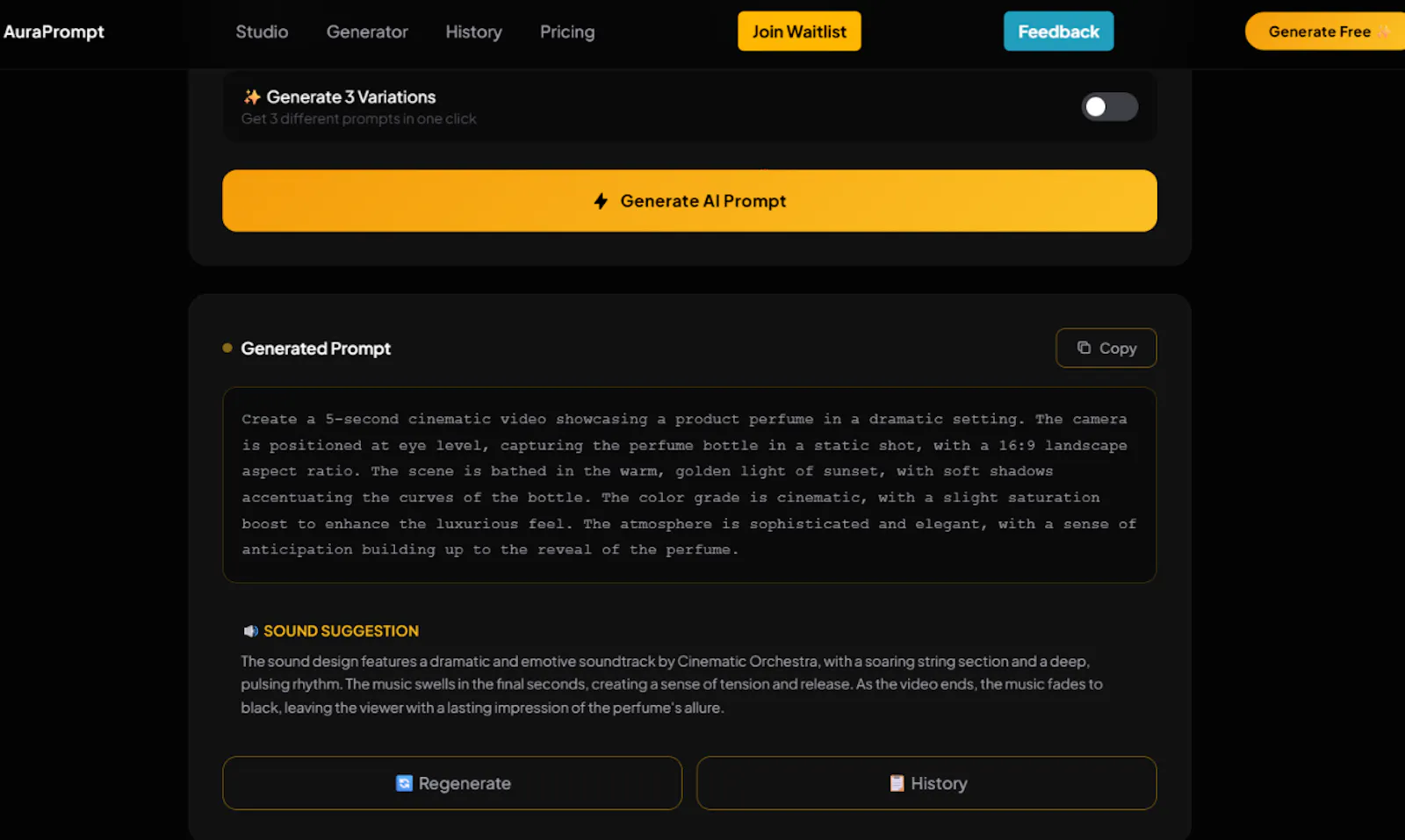1405x840 pixels.
Task: Open the Pricing nav item
Action: [x=567, y=32]
